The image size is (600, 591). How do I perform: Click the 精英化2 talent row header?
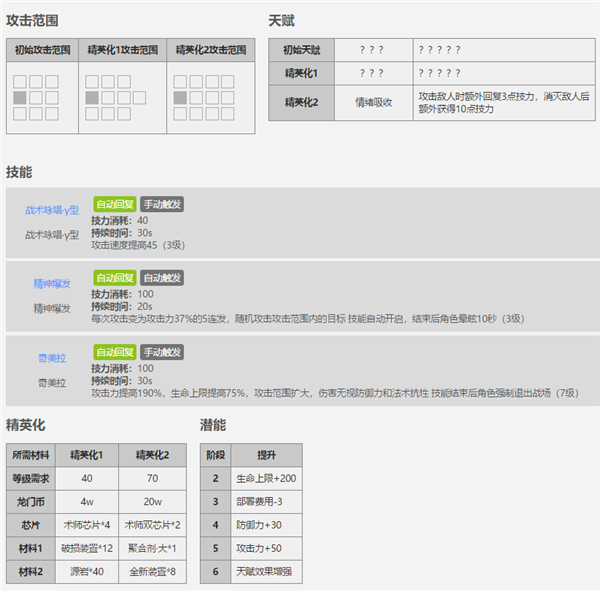(302, 103)
